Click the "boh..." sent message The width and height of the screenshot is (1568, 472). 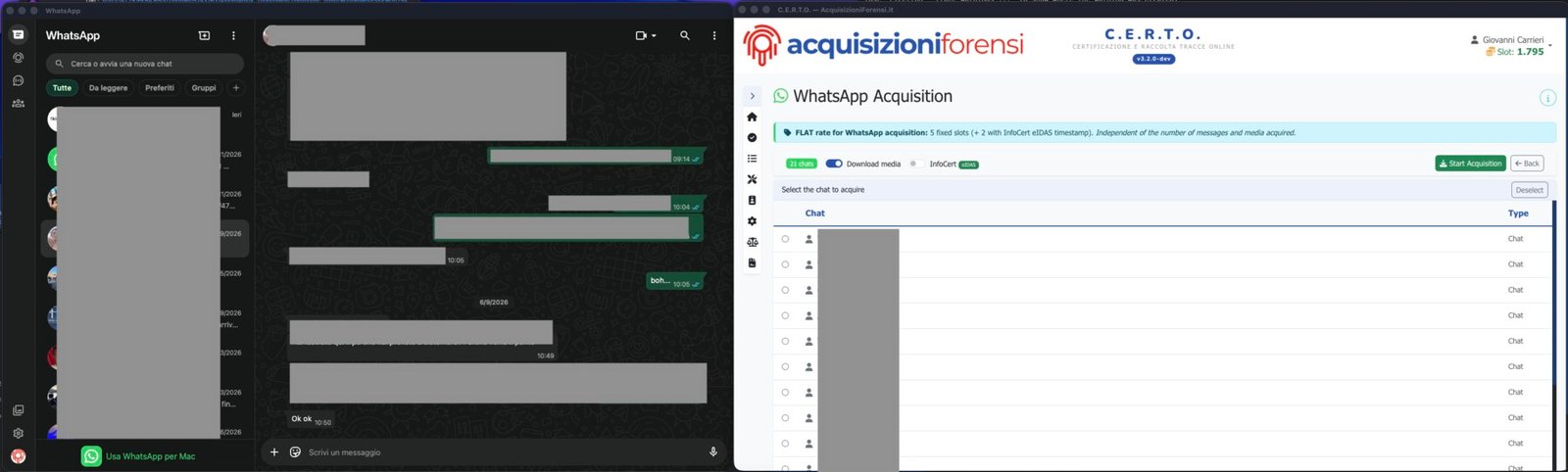(674, 281)
